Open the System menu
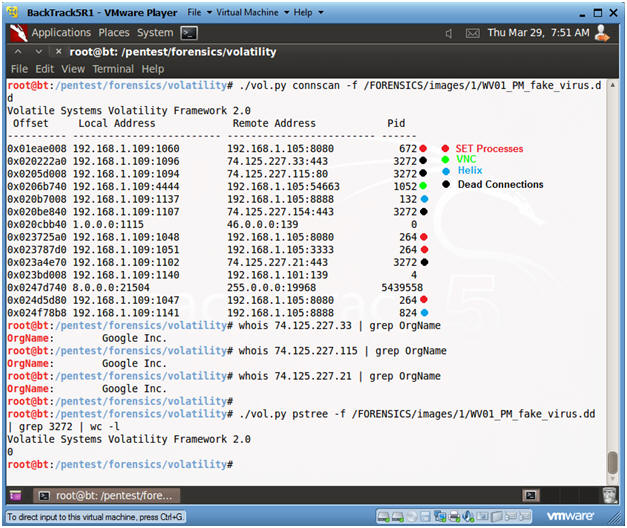Image resolution: width=627 pixels, height=528 pixels. point(155,33)
